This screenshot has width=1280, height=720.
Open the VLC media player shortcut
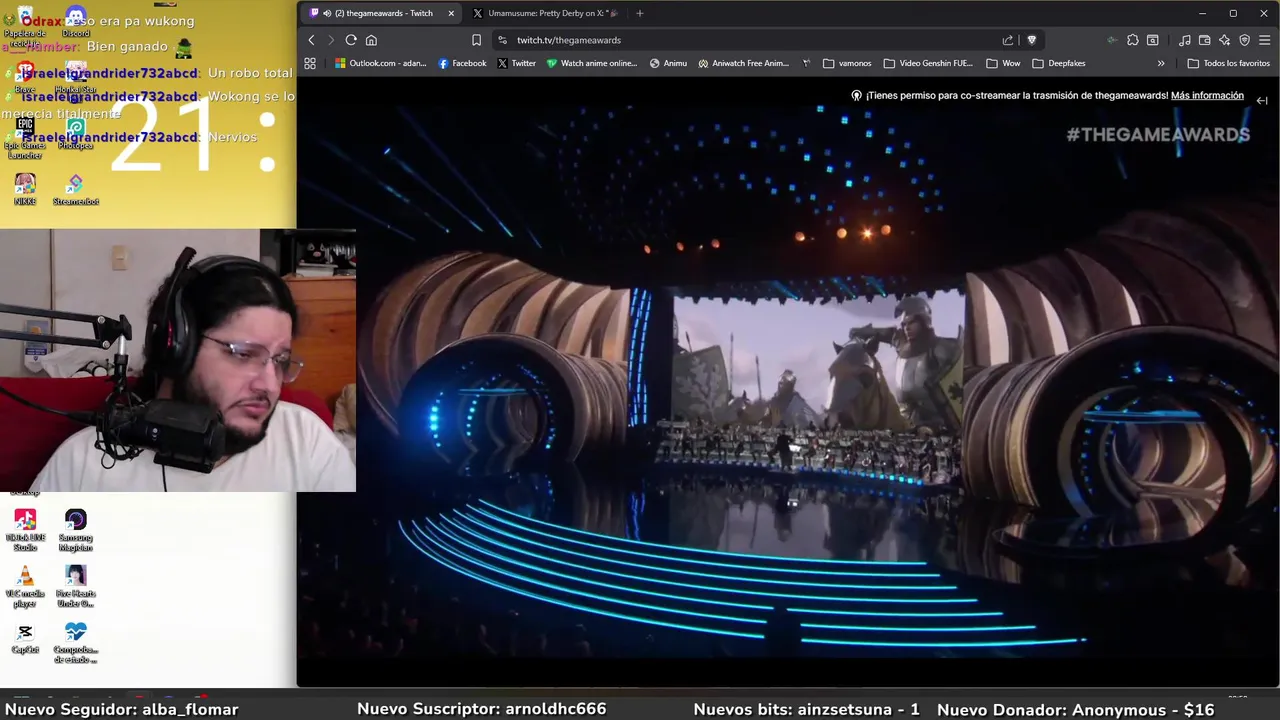tap(25, 587)
